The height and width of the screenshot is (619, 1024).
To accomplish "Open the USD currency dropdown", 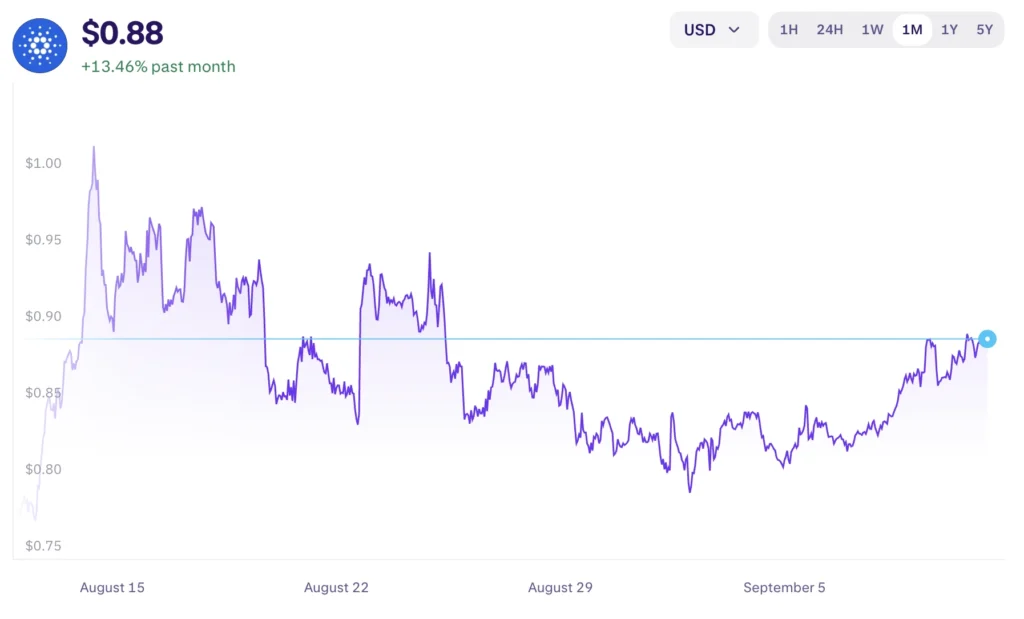I will coord(713,30).
